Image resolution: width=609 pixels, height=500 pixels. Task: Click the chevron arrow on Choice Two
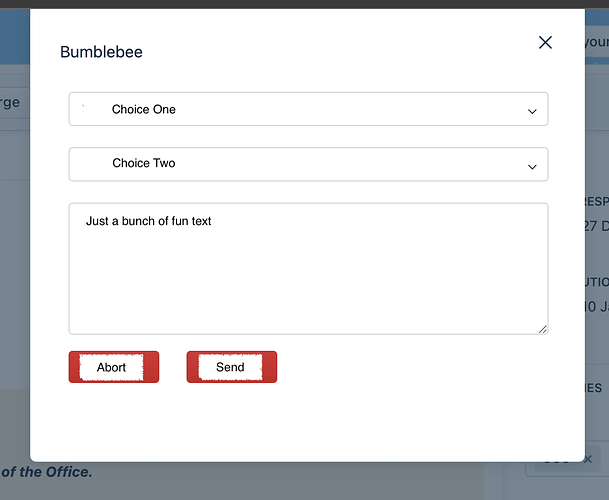(532, 167)
